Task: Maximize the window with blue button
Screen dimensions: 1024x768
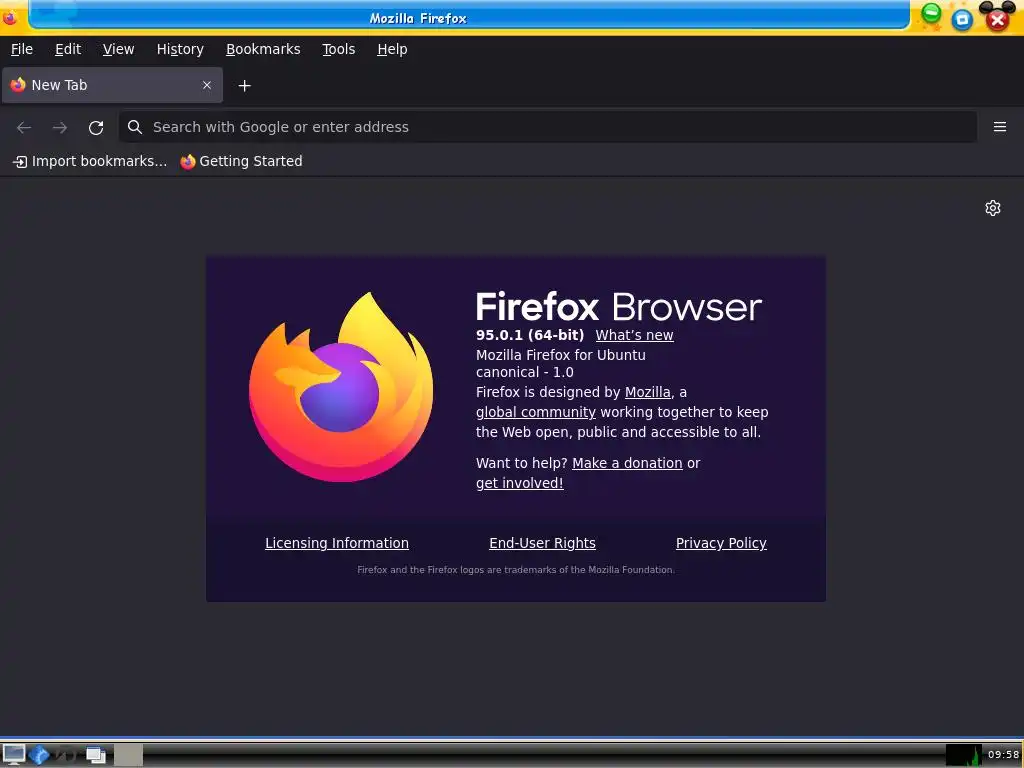Action: pyautogui.click(x=962, y=20)
